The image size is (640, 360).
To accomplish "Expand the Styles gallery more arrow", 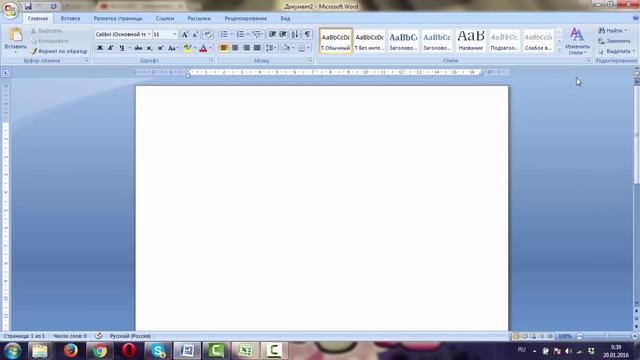I will tap(559, 49).
